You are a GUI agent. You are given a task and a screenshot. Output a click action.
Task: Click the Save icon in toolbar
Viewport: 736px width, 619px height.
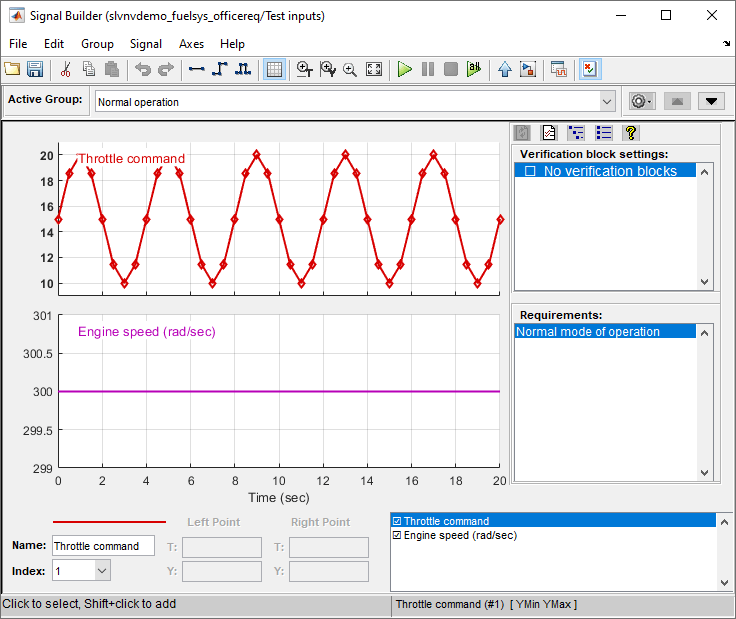click(35, 69)
